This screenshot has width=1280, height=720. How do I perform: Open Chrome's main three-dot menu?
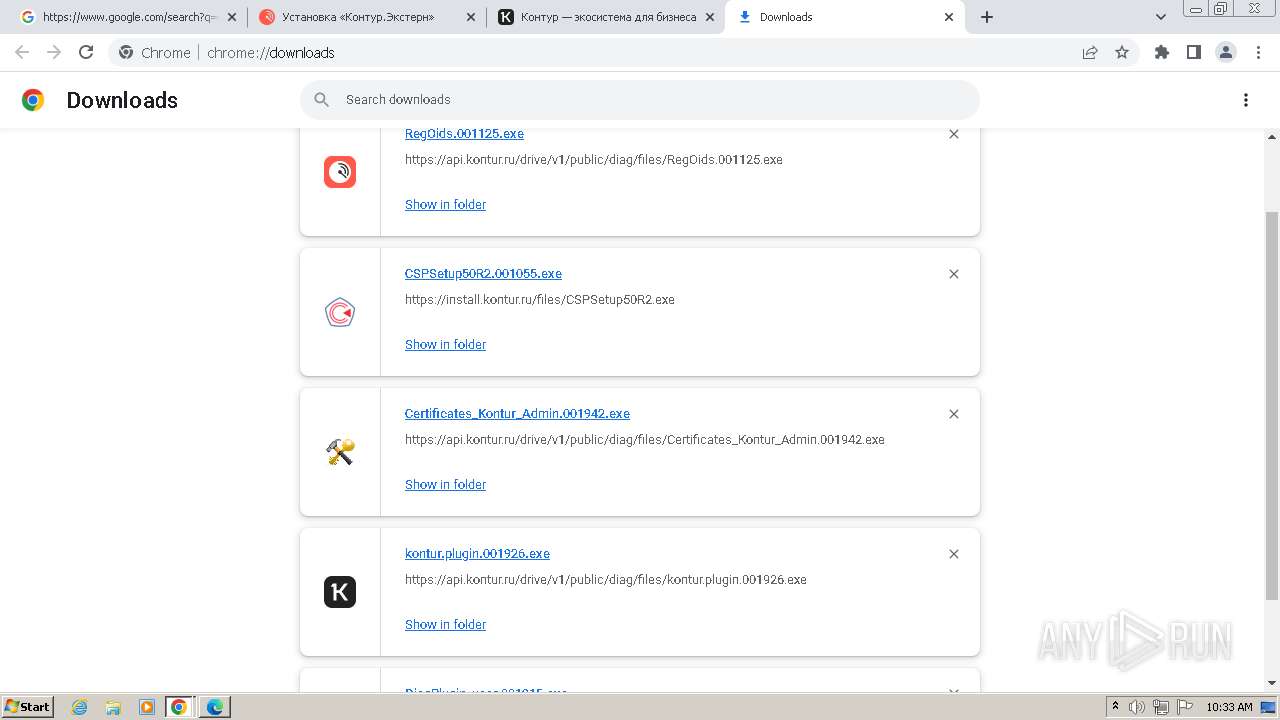point(1259,52)
